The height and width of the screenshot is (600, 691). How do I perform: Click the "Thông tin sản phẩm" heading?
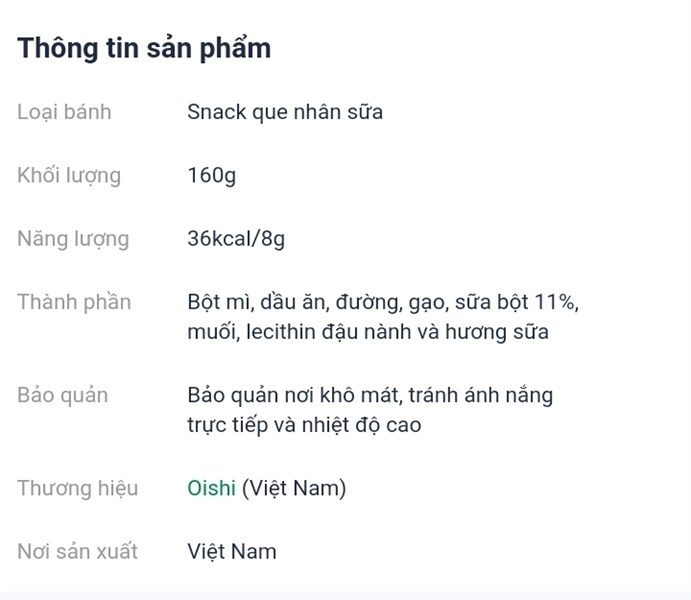[x=144, y=48]
